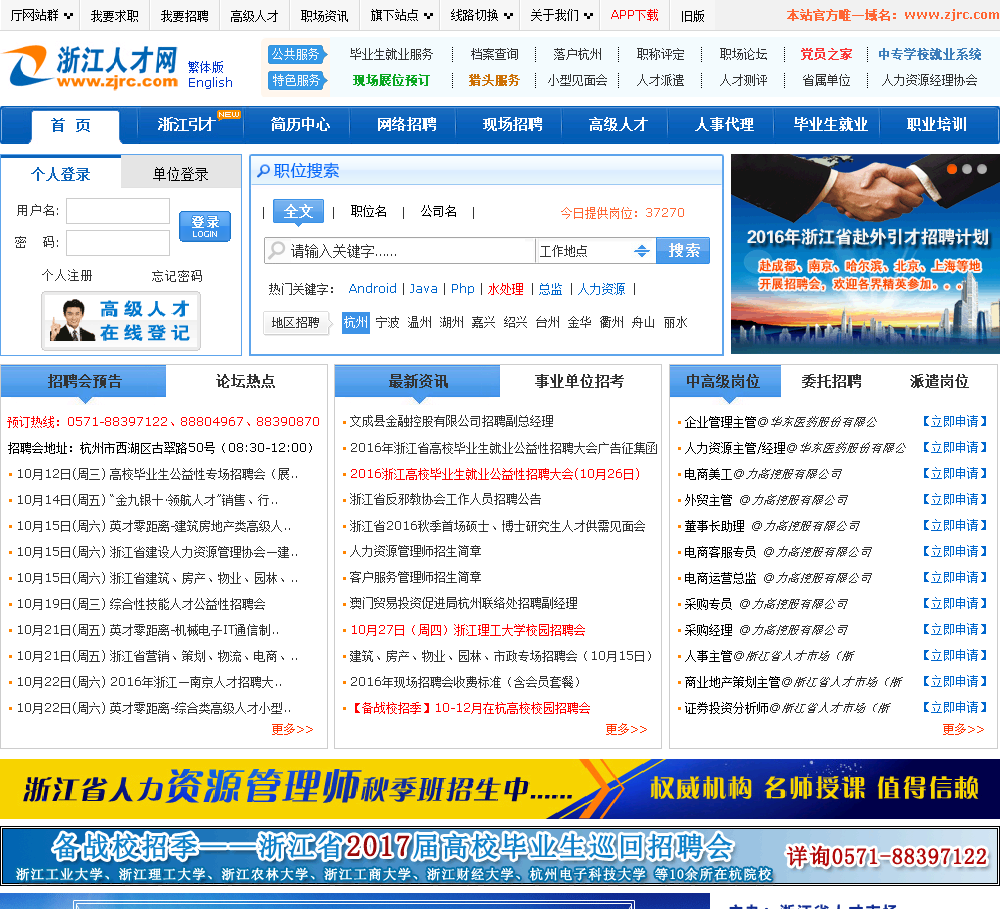Select 宁波 in regional recruitment
This screenshot has height=909, width=1000.
tap(388, 322)
